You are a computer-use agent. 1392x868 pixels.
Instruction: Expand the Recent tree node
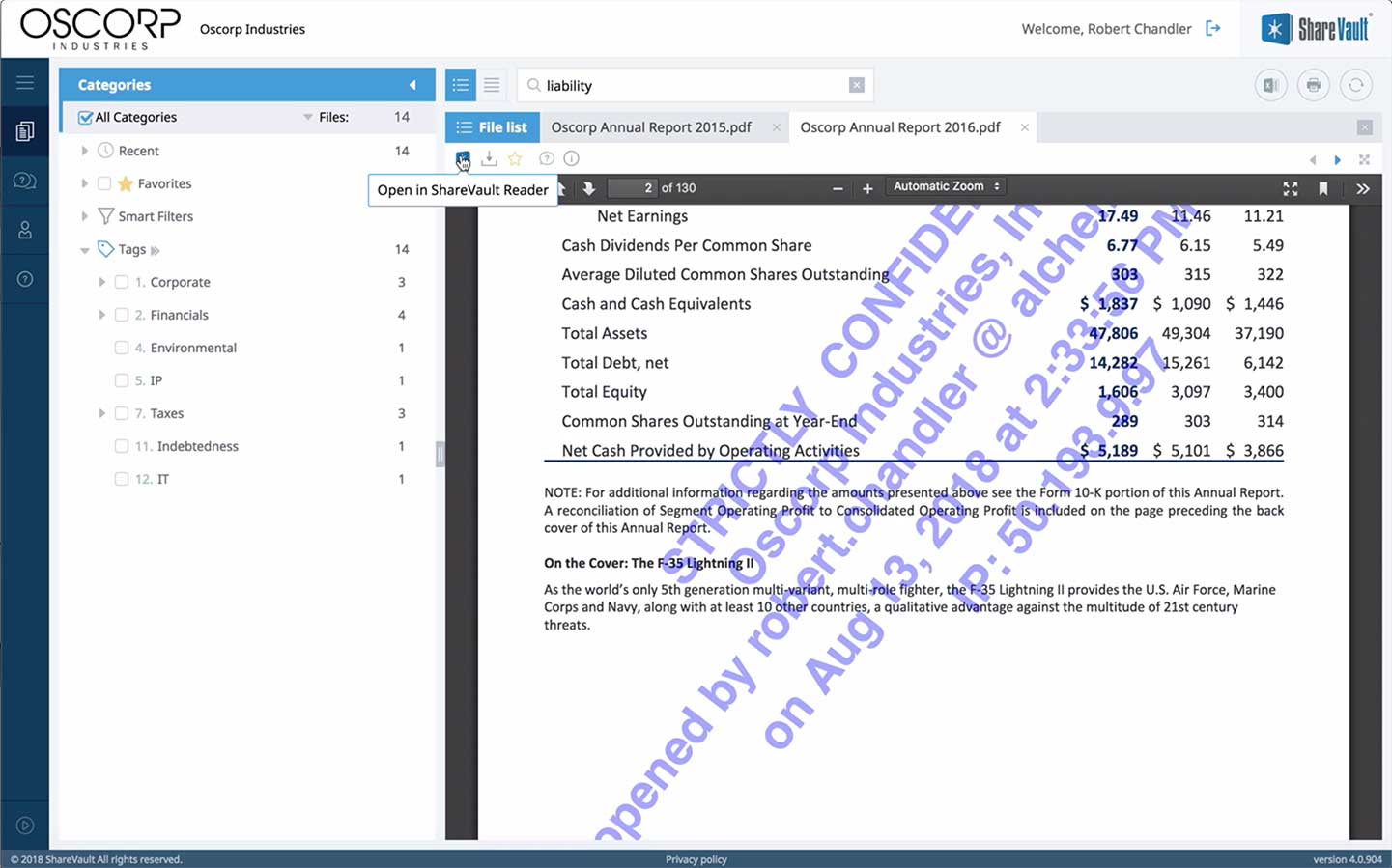click(x=84, y=151)
